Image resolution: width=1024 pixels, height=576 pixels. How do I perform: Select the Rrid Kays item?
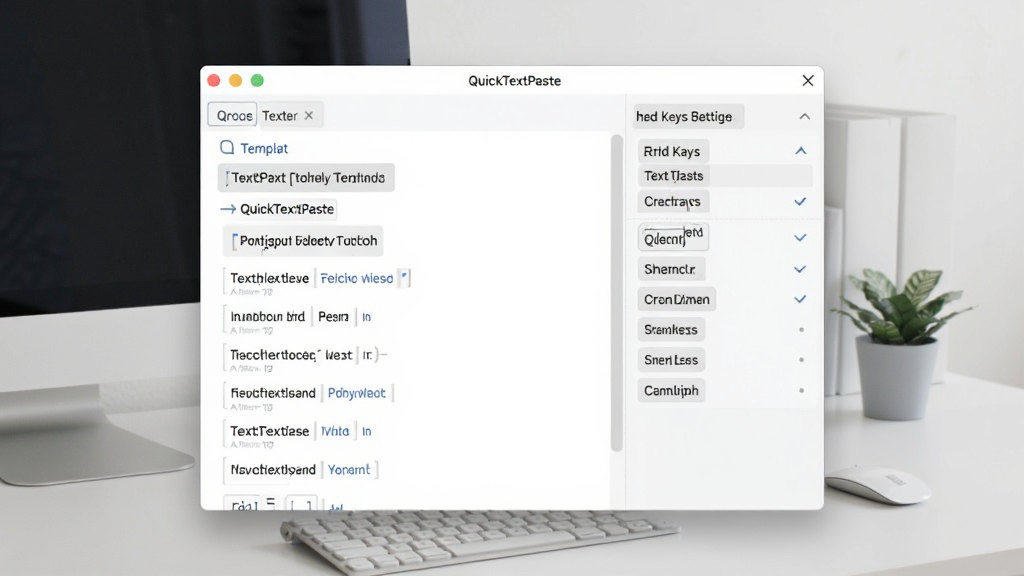pos(672,152)
